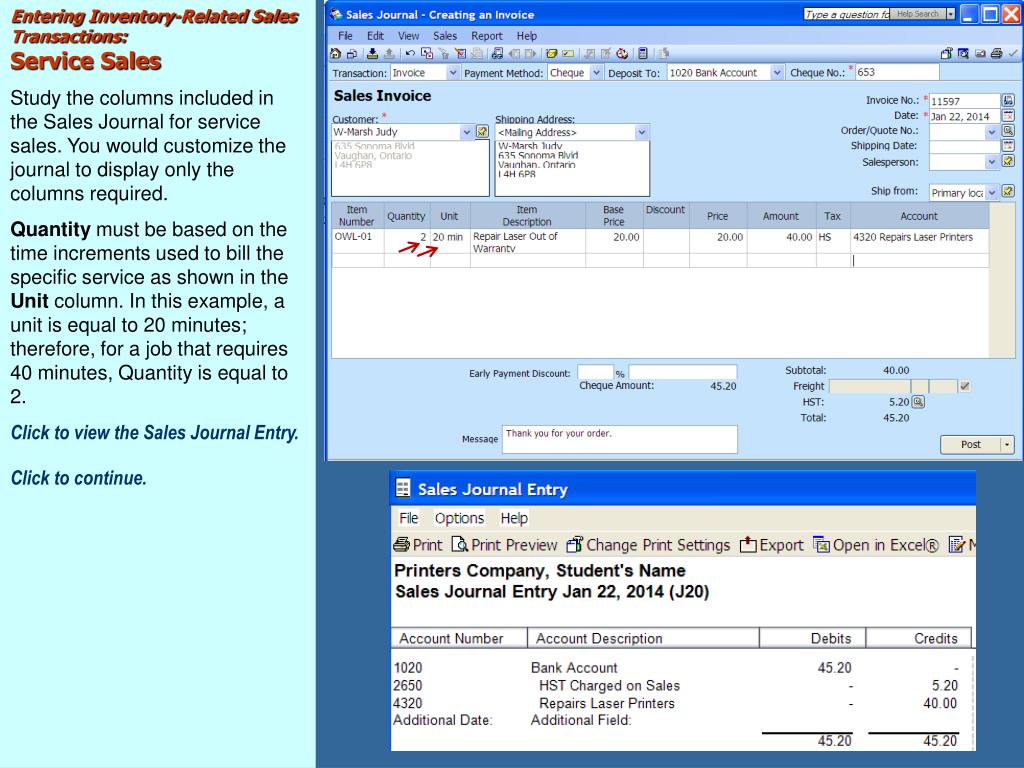Image resolution: width=1024 pixels, height=768 pixels.
Task: Click the print preview icon at toolbar right
Action: (963, 54)
